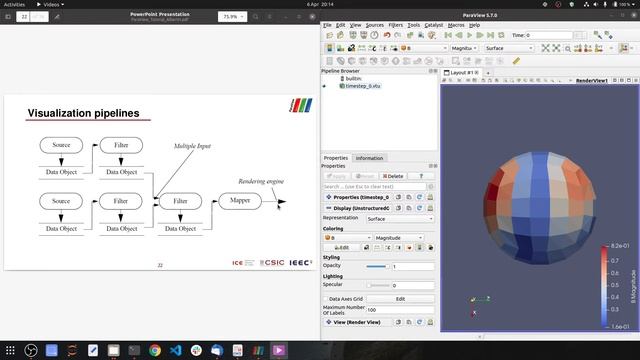Viewport: 640px width, 360px height.
Task: Open the File menu in ParaView
Action: [327, 25]
